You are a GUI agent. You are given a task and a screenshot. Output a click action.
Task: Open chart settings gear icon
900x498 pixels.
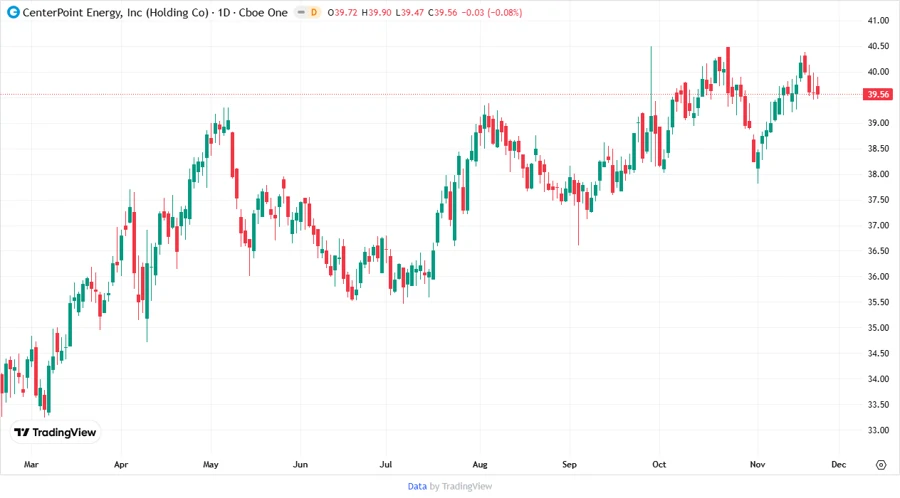point(881,465)
